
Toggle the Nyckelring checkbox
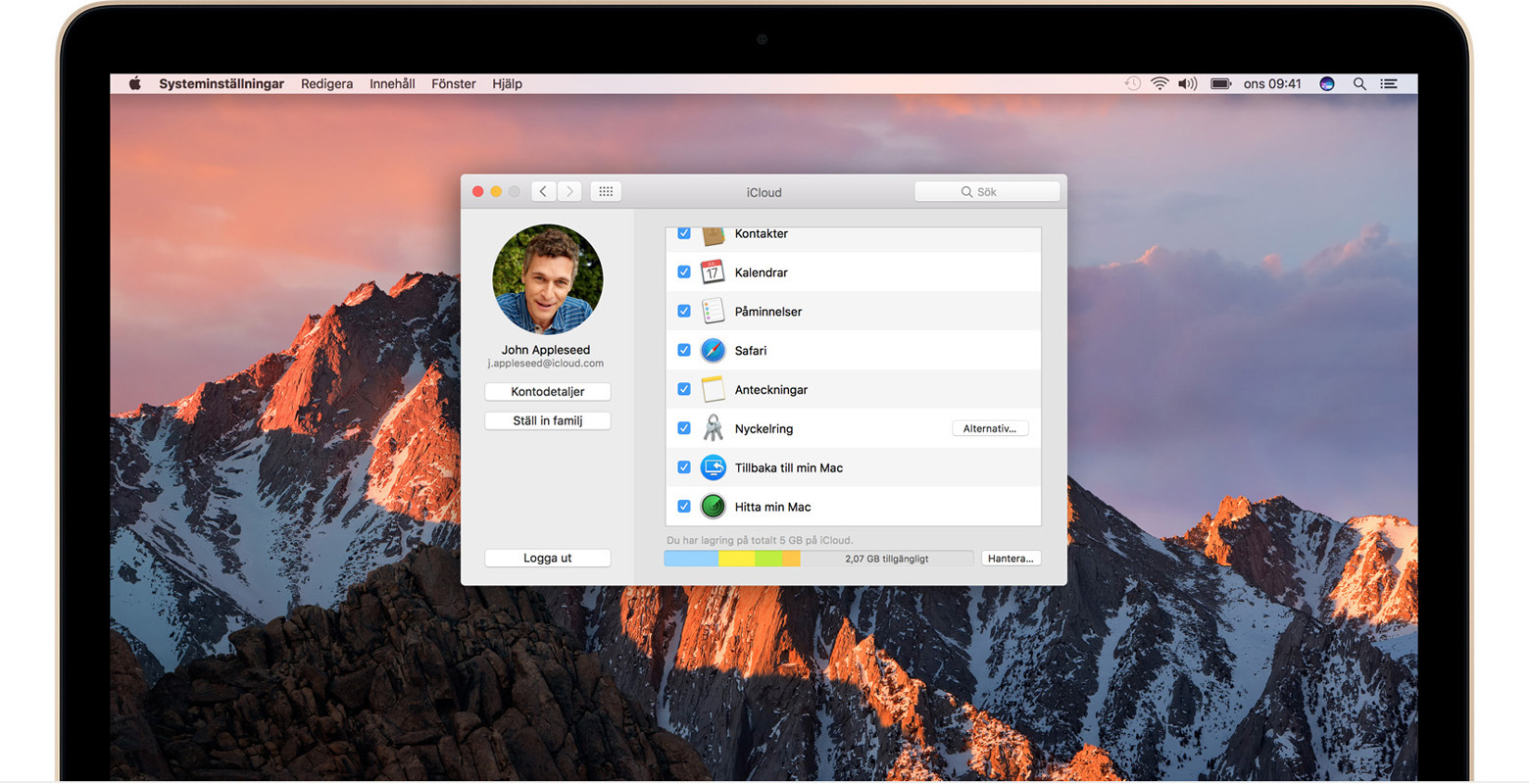[x=684, y=428]
